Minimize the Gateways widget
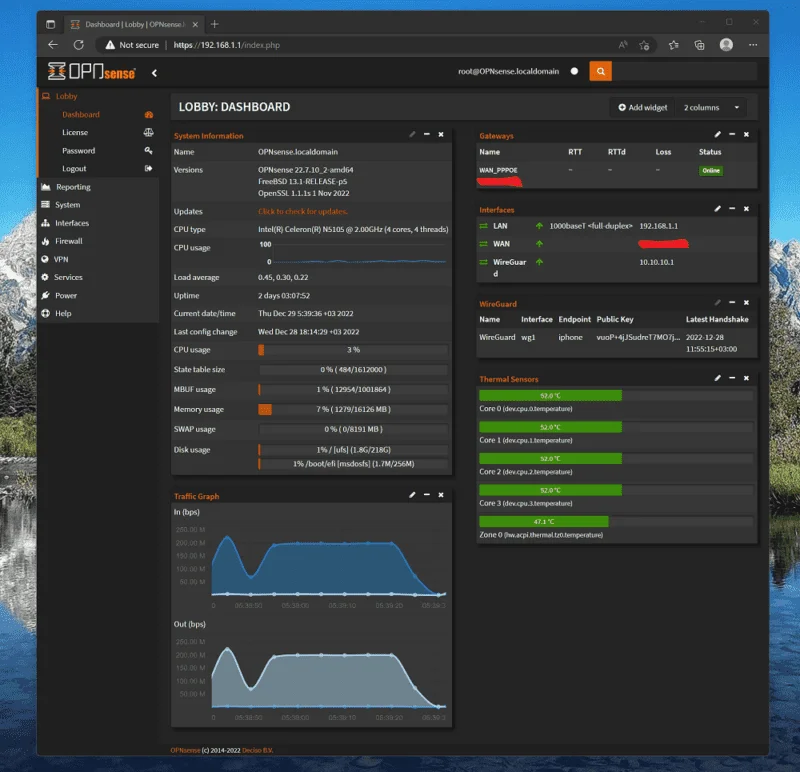The image size is (800, 772). [732, 135]
